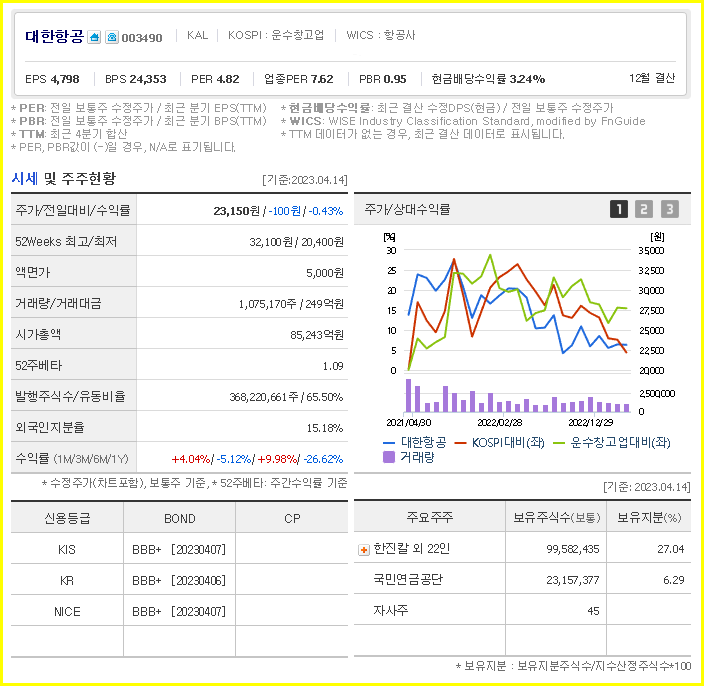Click the 시세 및 주주현황 section heading
Screen dimensions: 704x686
pyautogui.click(x=64, y=179)
